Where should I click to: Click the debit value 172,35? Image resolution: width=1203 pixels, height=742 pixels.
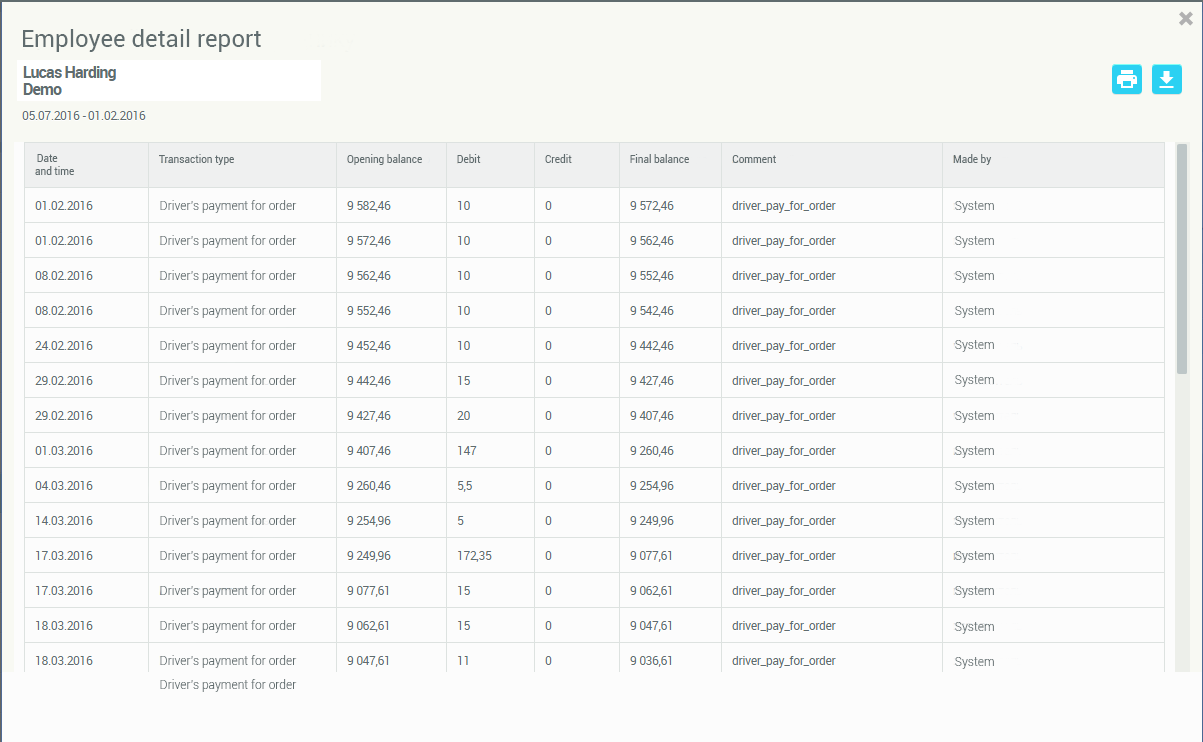pyautogui.click(x=474, y=556)
